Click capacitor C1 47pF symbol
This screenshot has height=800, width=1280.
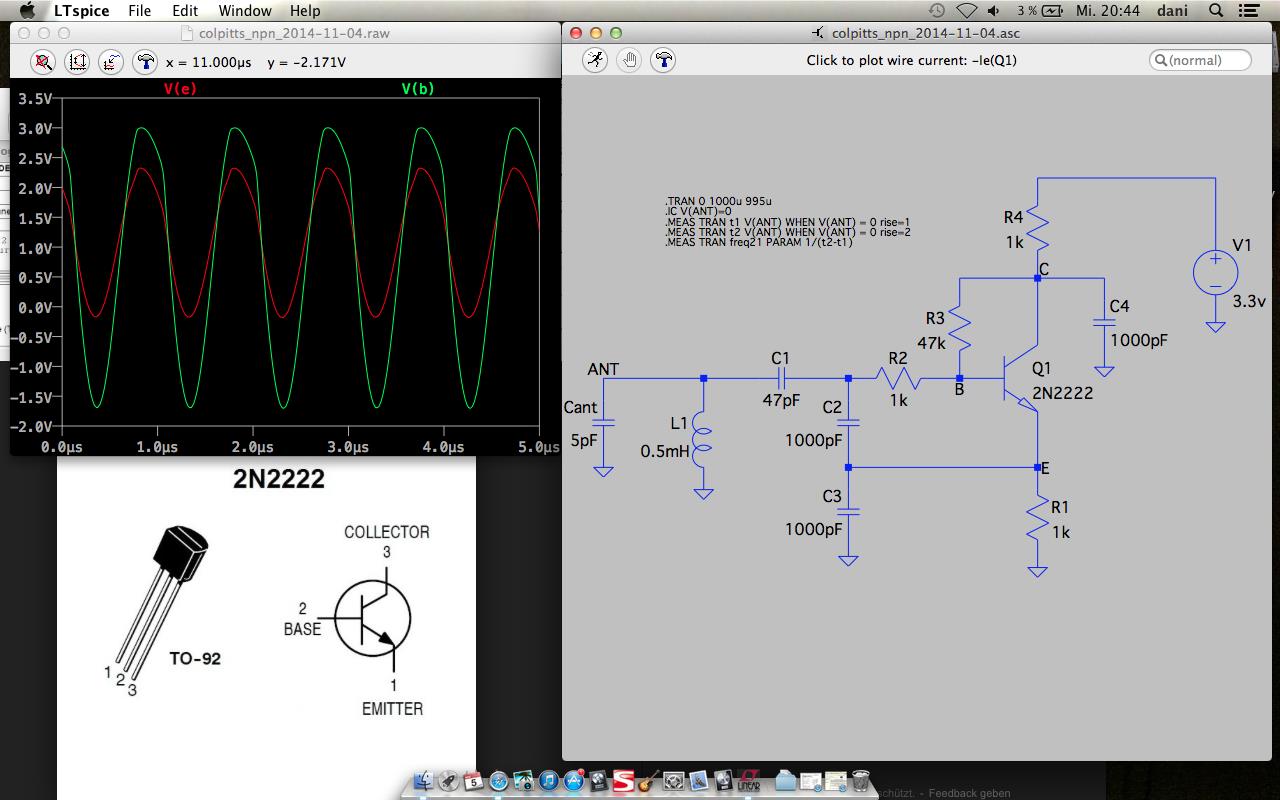coord(781,379)
